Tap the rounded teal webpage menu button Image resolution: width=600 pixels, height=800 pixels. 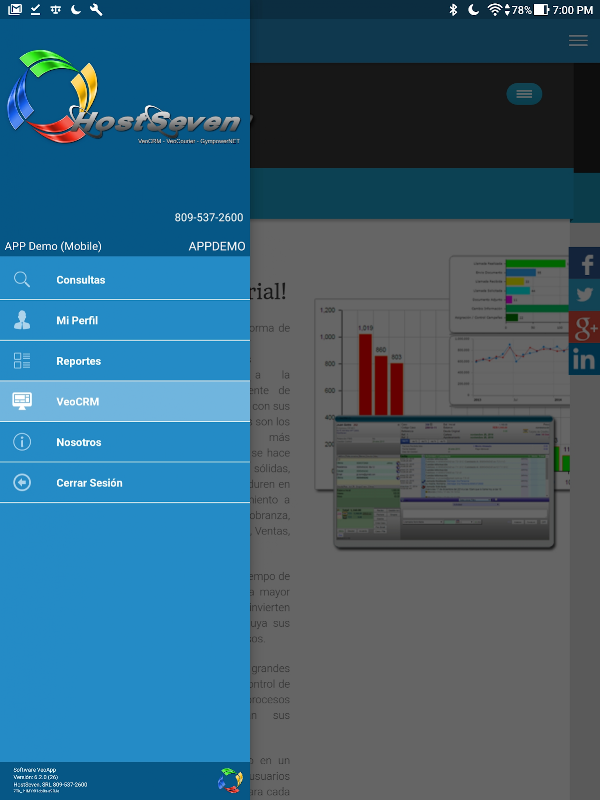point(524,94)
